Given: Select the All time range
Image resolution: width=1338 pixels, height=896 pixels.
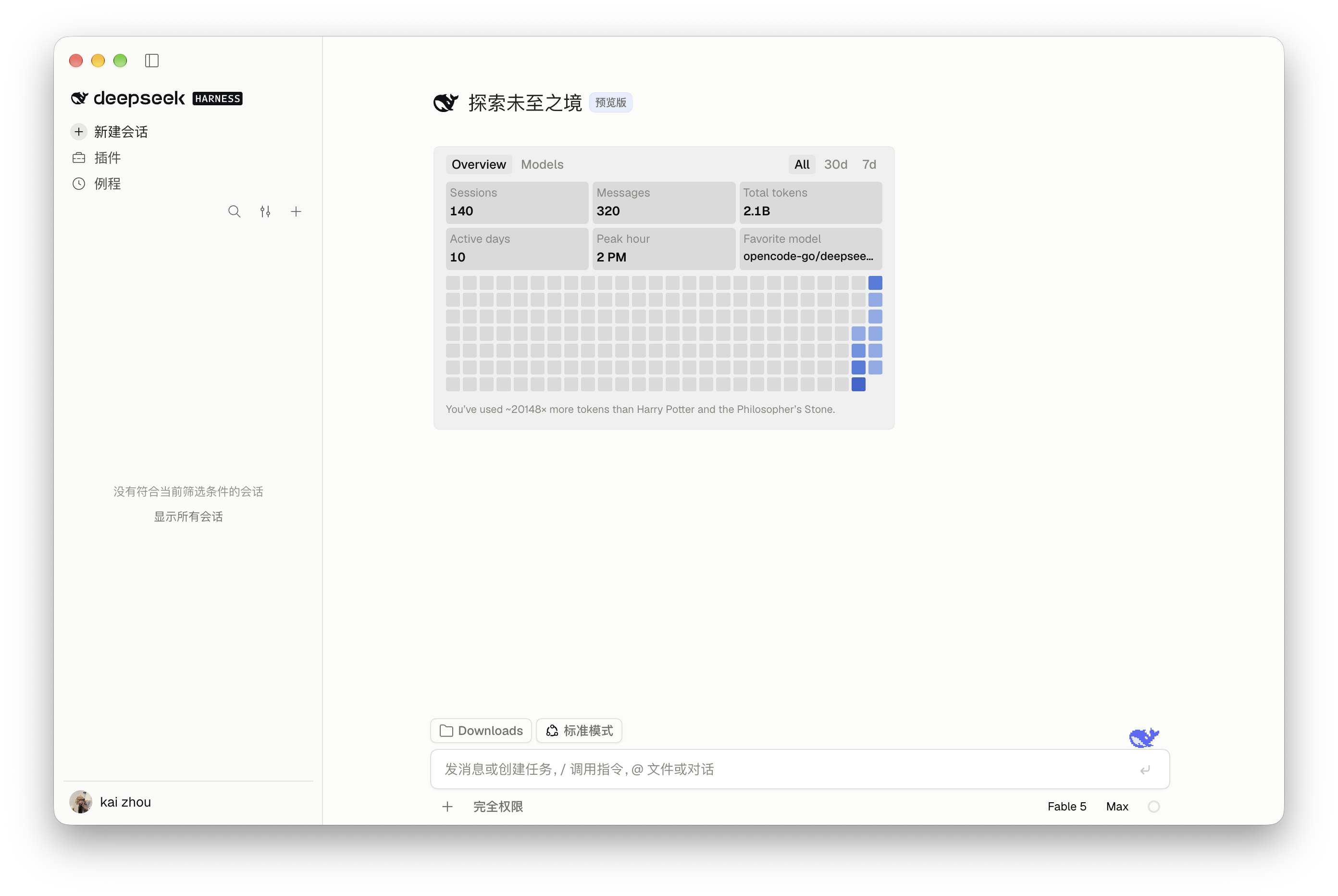Looking at the screenshot, I should (802, 164).
